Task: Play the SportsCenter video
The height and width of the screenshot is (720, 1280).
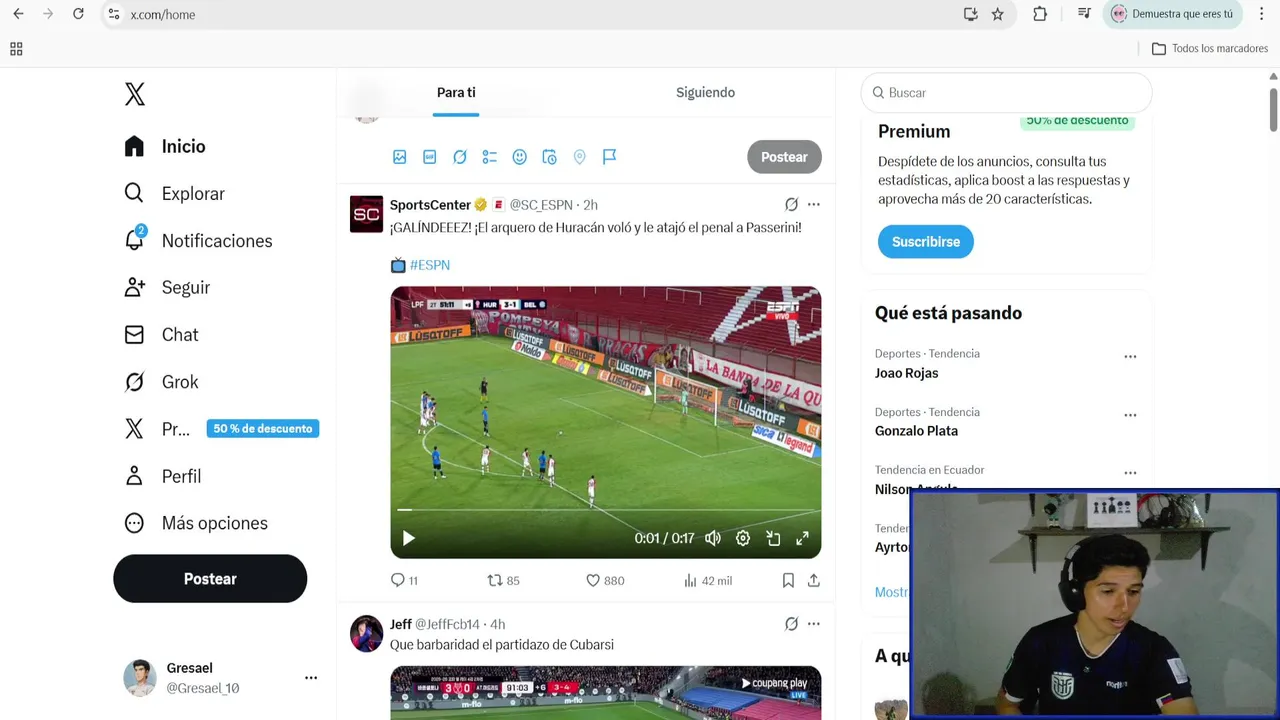Action: 408,538
